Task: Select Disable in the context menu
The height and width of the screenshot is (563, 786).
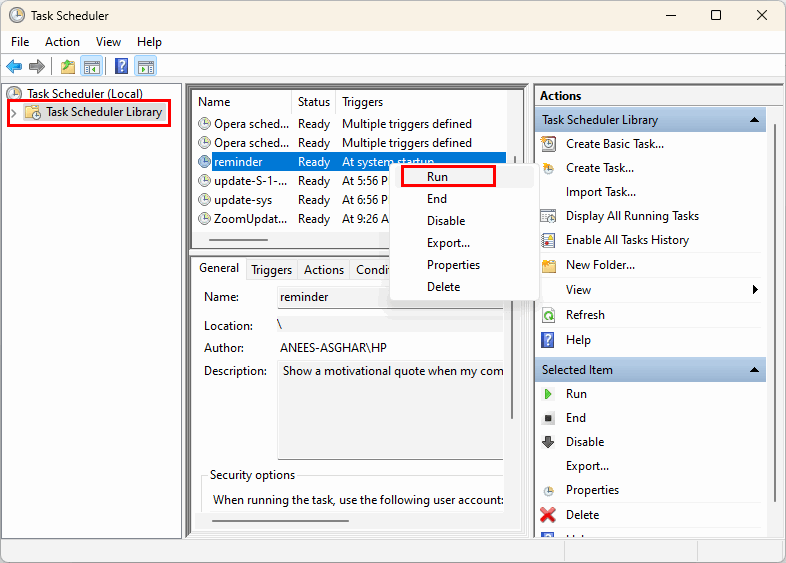Action: tap(446, 221)
